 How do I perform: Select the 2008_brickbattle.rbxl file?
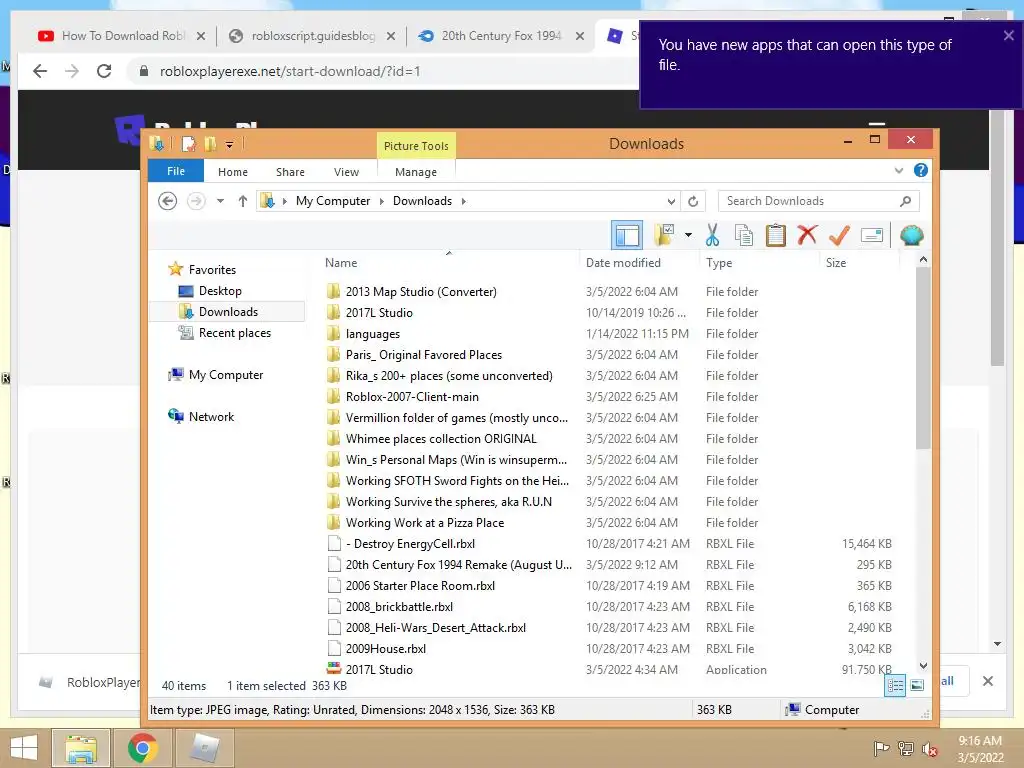[609, 607]
